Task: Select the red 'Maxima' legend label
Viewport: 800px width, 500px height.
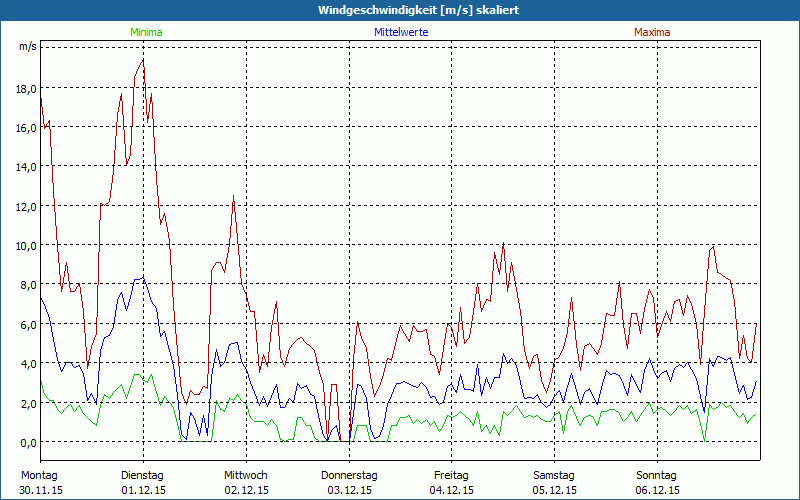Action: tap(652, 32)
